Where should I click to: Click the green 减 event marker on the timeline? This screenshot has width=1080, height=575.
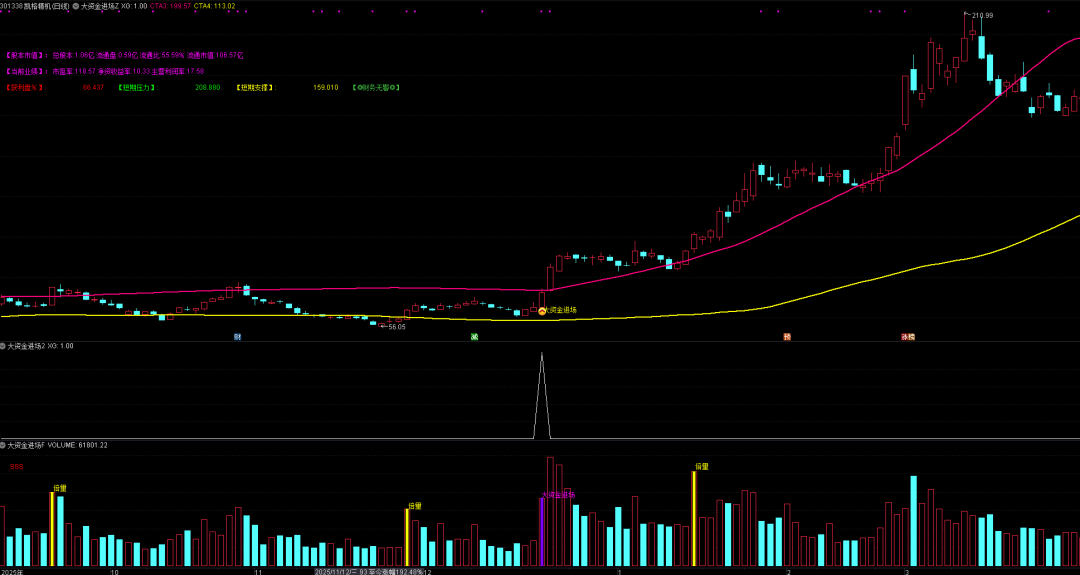click(x=475, y=337)
